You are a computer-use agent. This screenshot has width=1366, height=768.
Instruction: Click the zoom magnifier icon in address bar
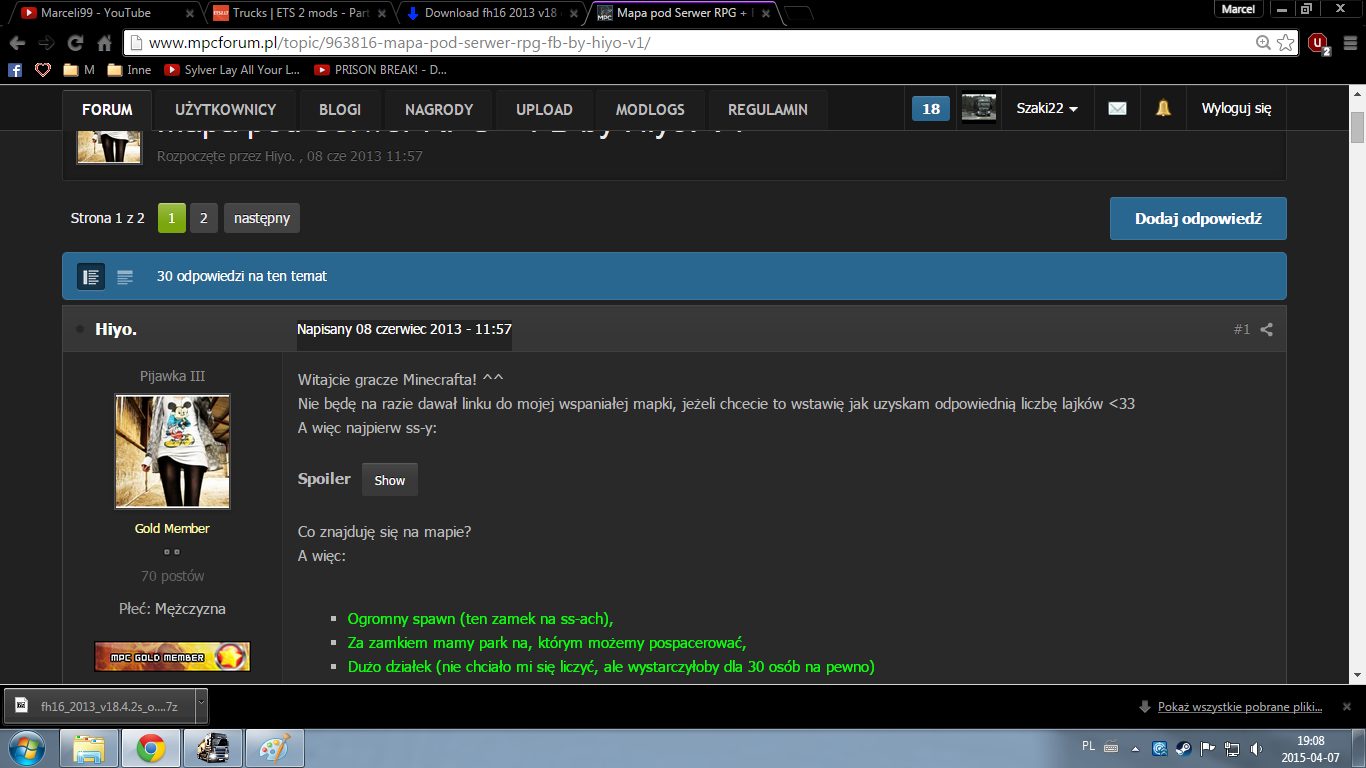pyautogui.click(x=1263, y=43)
